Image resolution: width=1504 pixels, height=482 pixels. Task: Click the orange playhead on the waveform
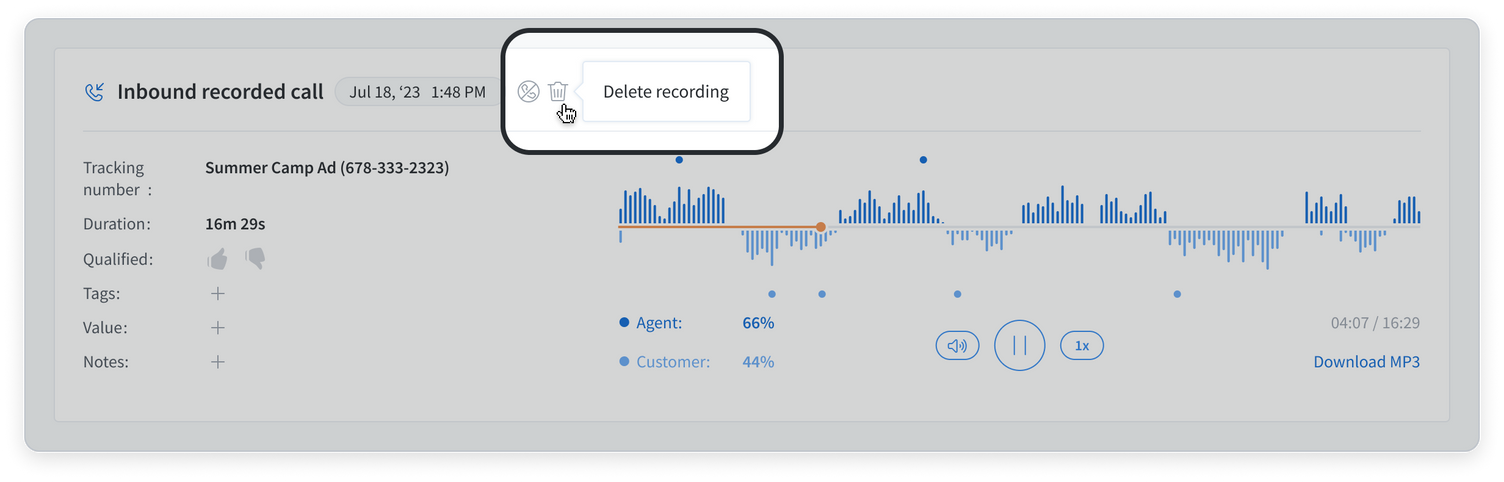[x=821, y=227]
